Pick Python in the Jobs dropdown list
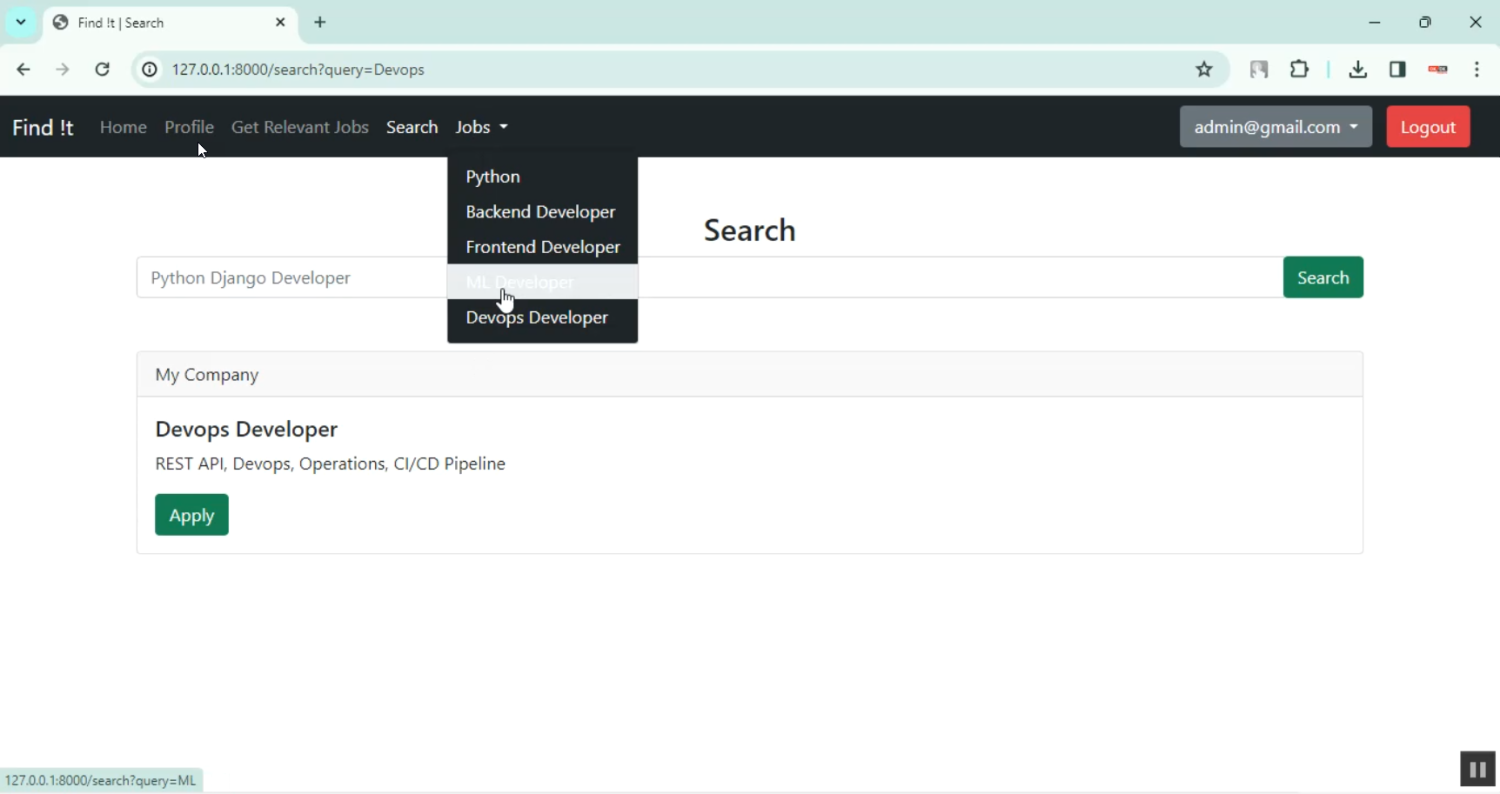 click(x=493, y=177)
